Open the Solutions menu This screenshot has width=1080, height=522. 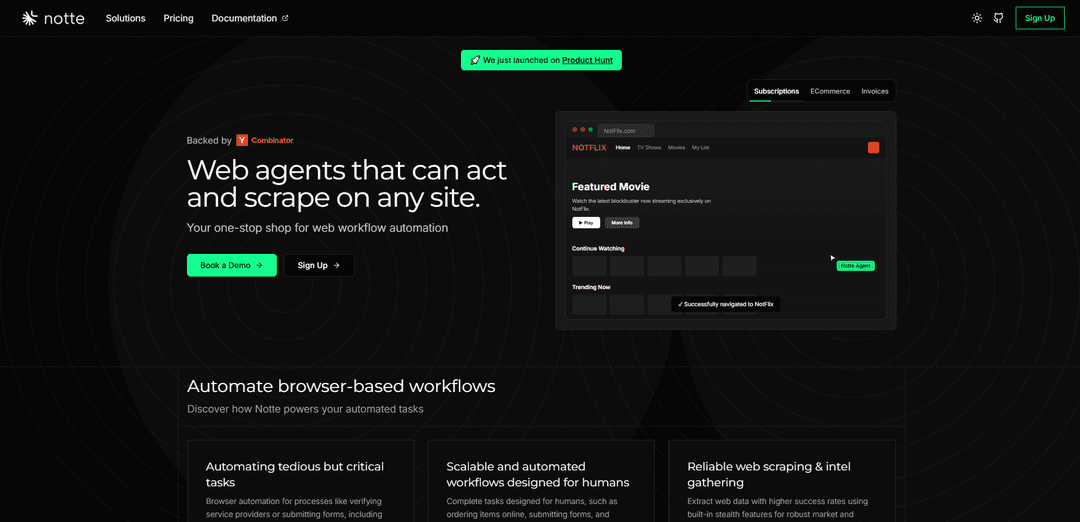(x=125, y=19)
